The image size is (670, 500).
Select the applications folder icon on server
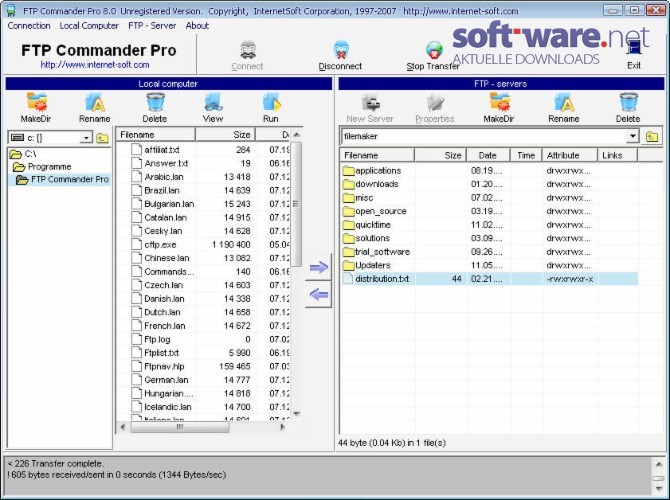coord(348,171)
